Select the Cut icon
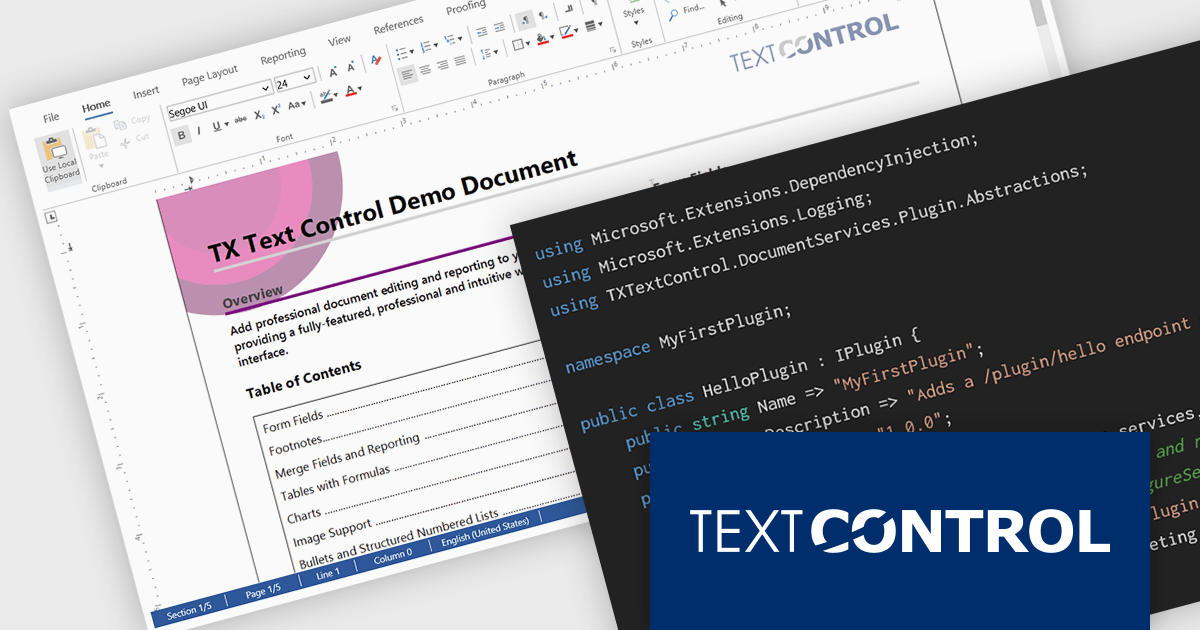Image resolution: width=1200 pixels, height=630 pixels. [125, 142]
